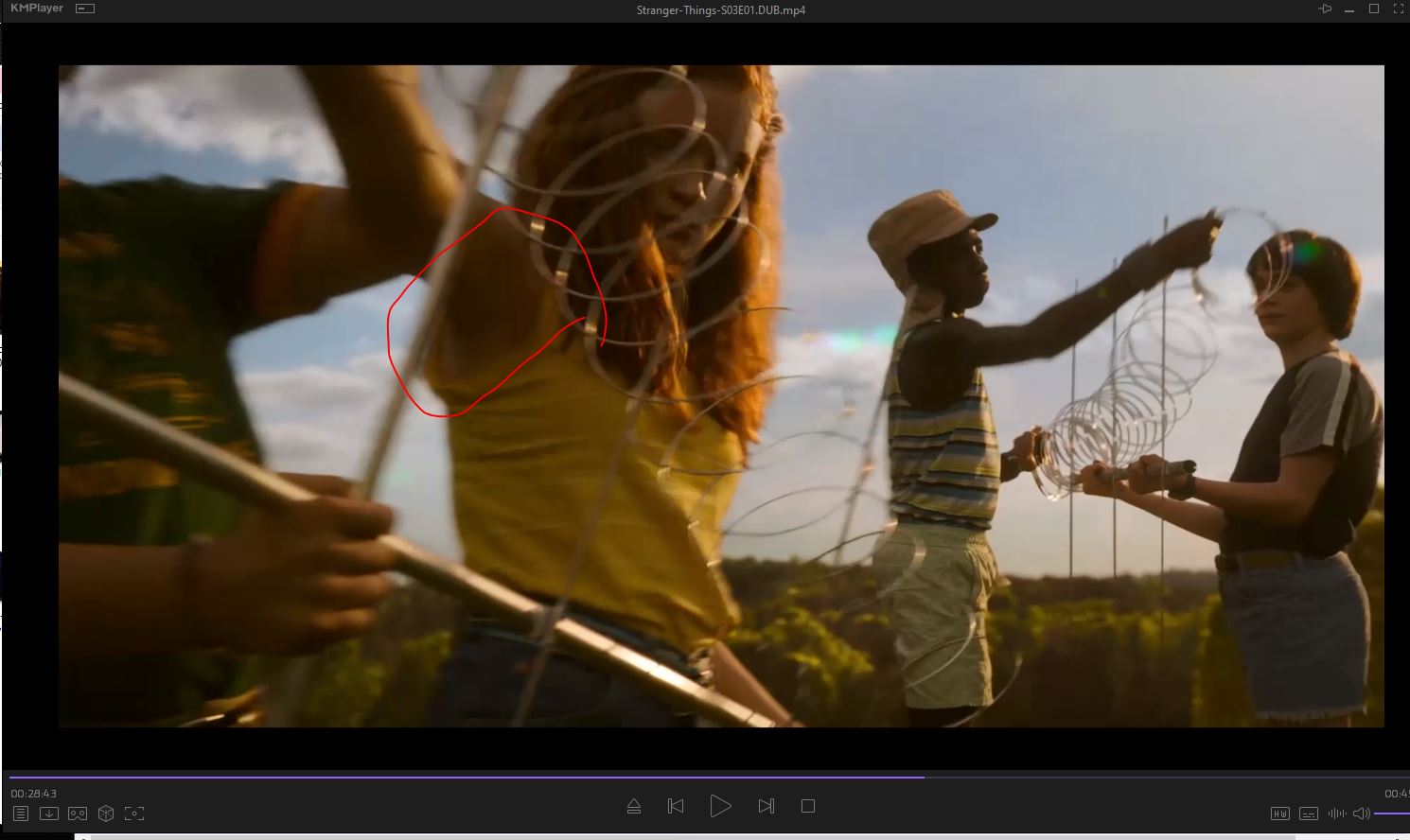Click the compact mode icon beside KMPlayer

pyautogui.click(x=85, y=9)
